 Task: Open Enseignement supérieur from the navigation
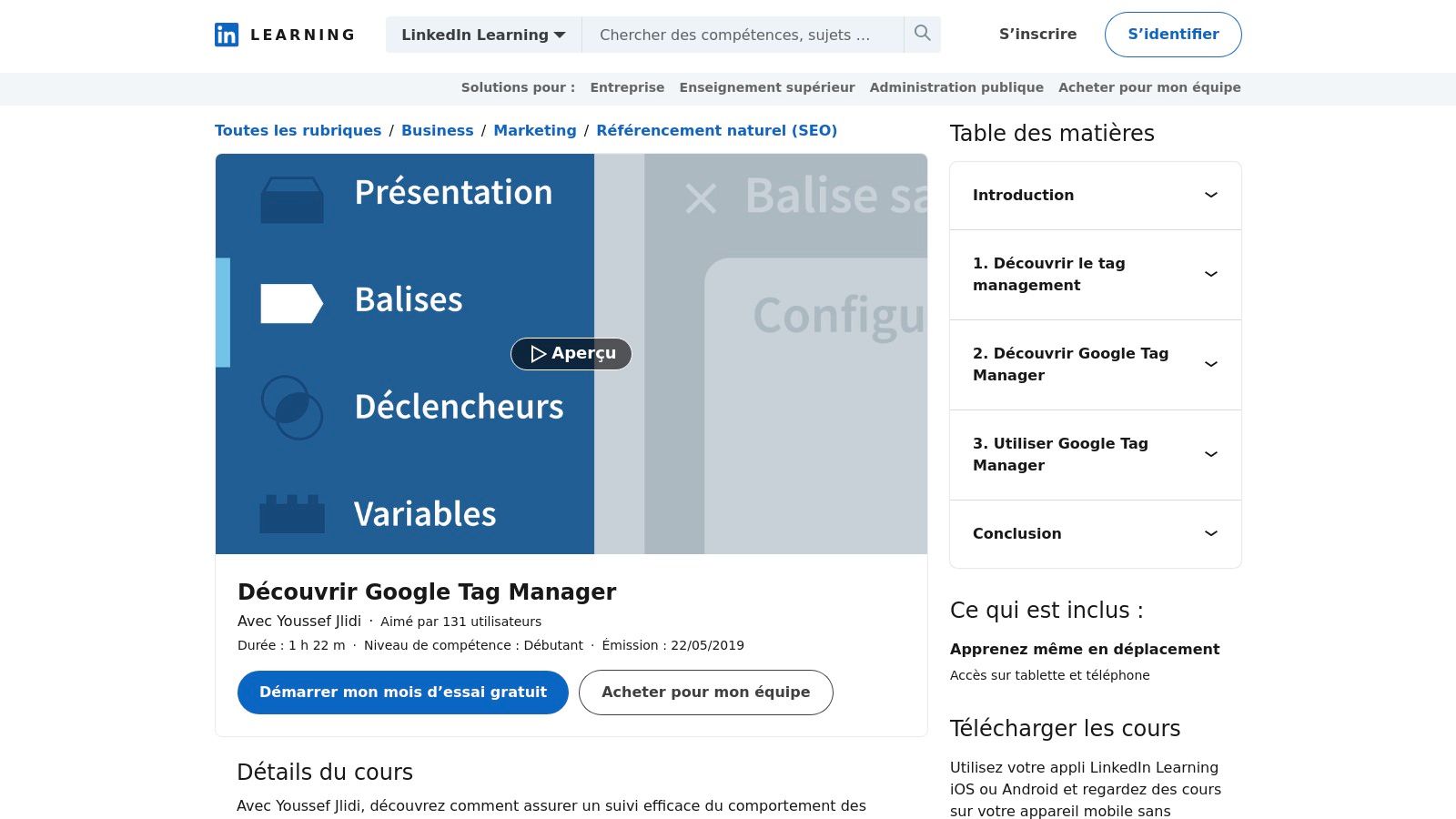[767, 87]
